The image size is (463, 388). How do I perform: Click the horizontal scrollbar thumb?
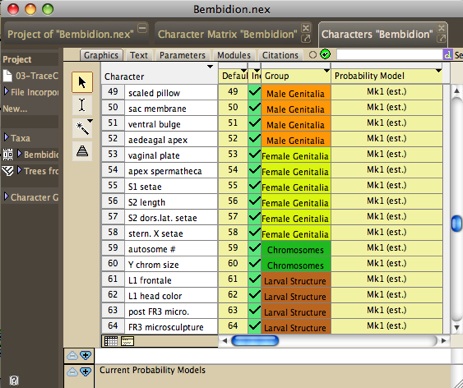[255, 340]
